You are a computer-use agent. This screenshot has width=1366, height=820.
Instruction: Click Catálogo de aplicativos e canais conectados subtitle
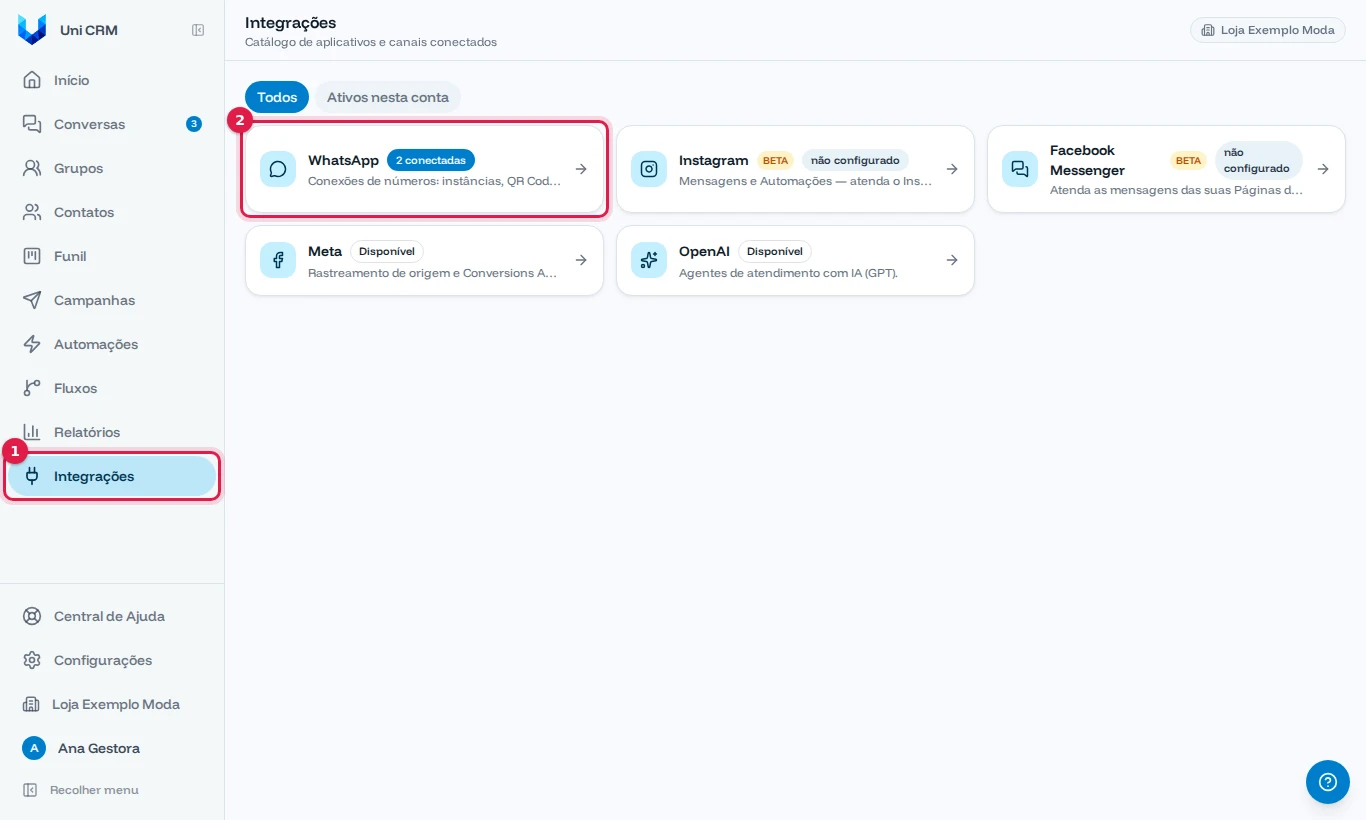tap(371, 42)
